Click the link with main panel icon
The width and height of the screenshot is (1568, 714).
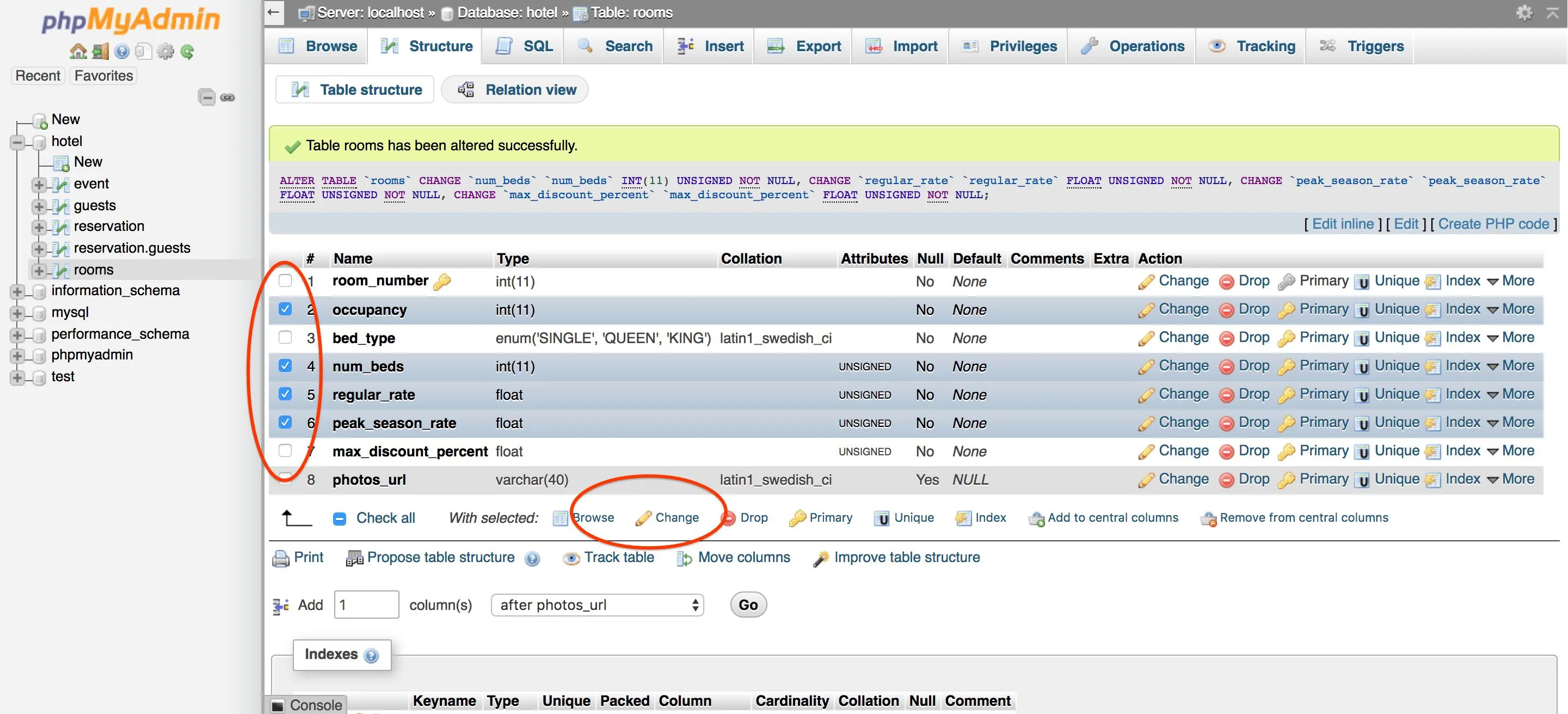pyautogui.click(x=227, y=97)
